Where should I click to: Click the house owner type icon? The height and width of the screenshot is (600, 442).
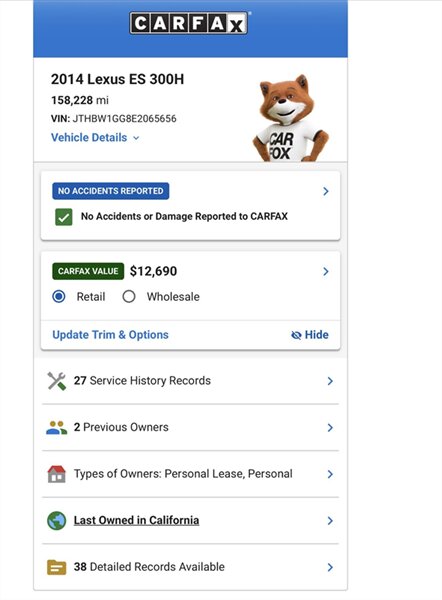point(57,474)
